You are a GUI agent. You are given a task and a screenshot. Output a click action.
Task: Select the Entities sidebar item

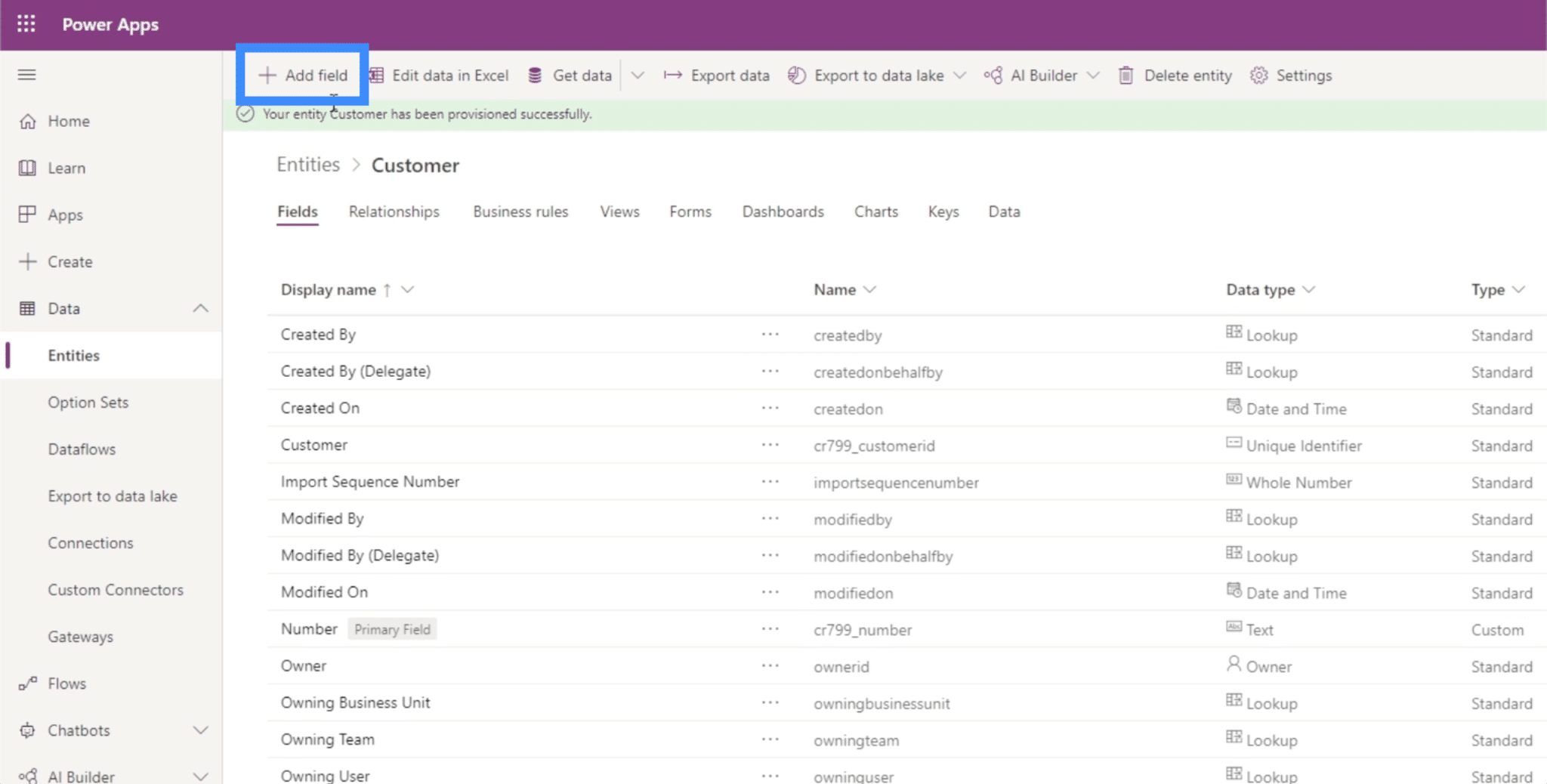pos(111,356)
